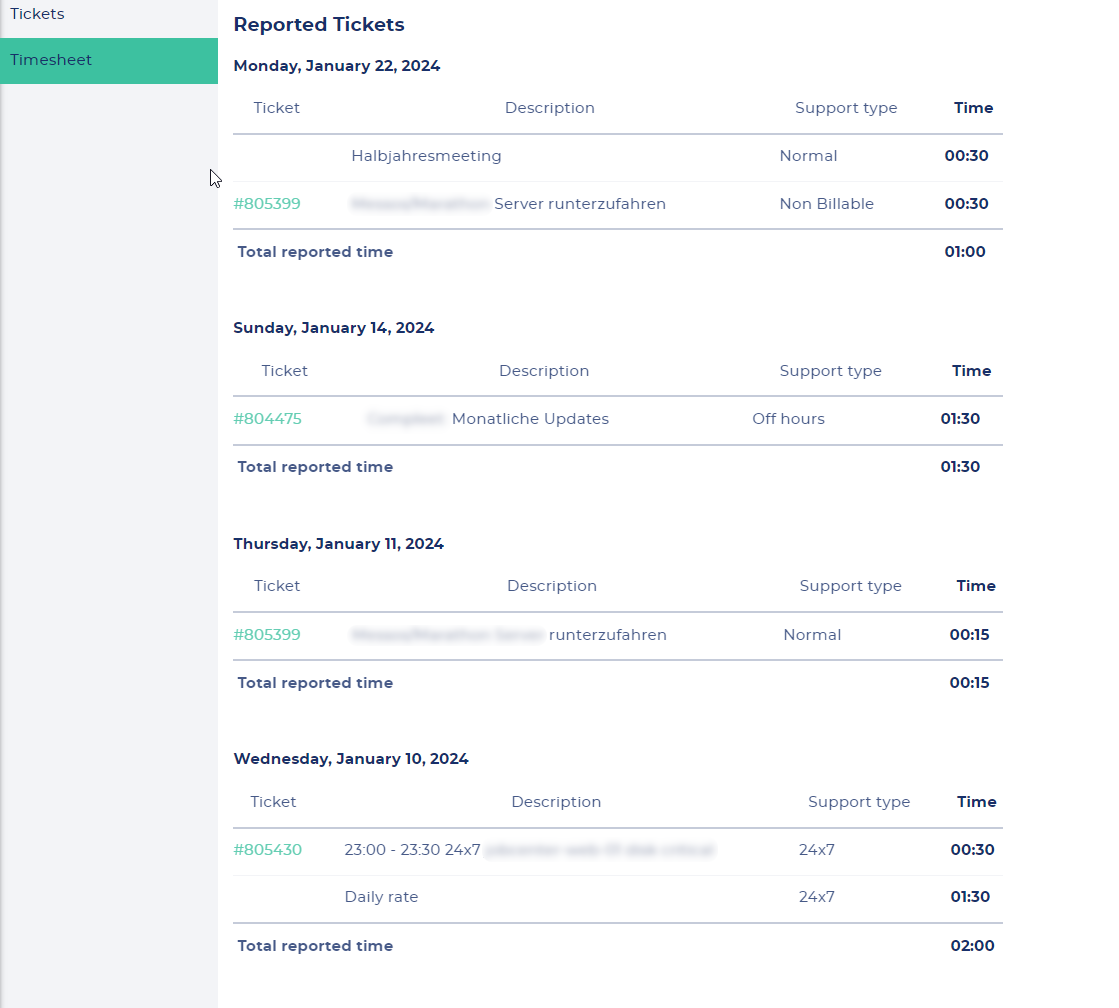Viewport: 1119px width, 1008px height.
Task: Switch to the Tickets sidebar section
Action: 37,14
